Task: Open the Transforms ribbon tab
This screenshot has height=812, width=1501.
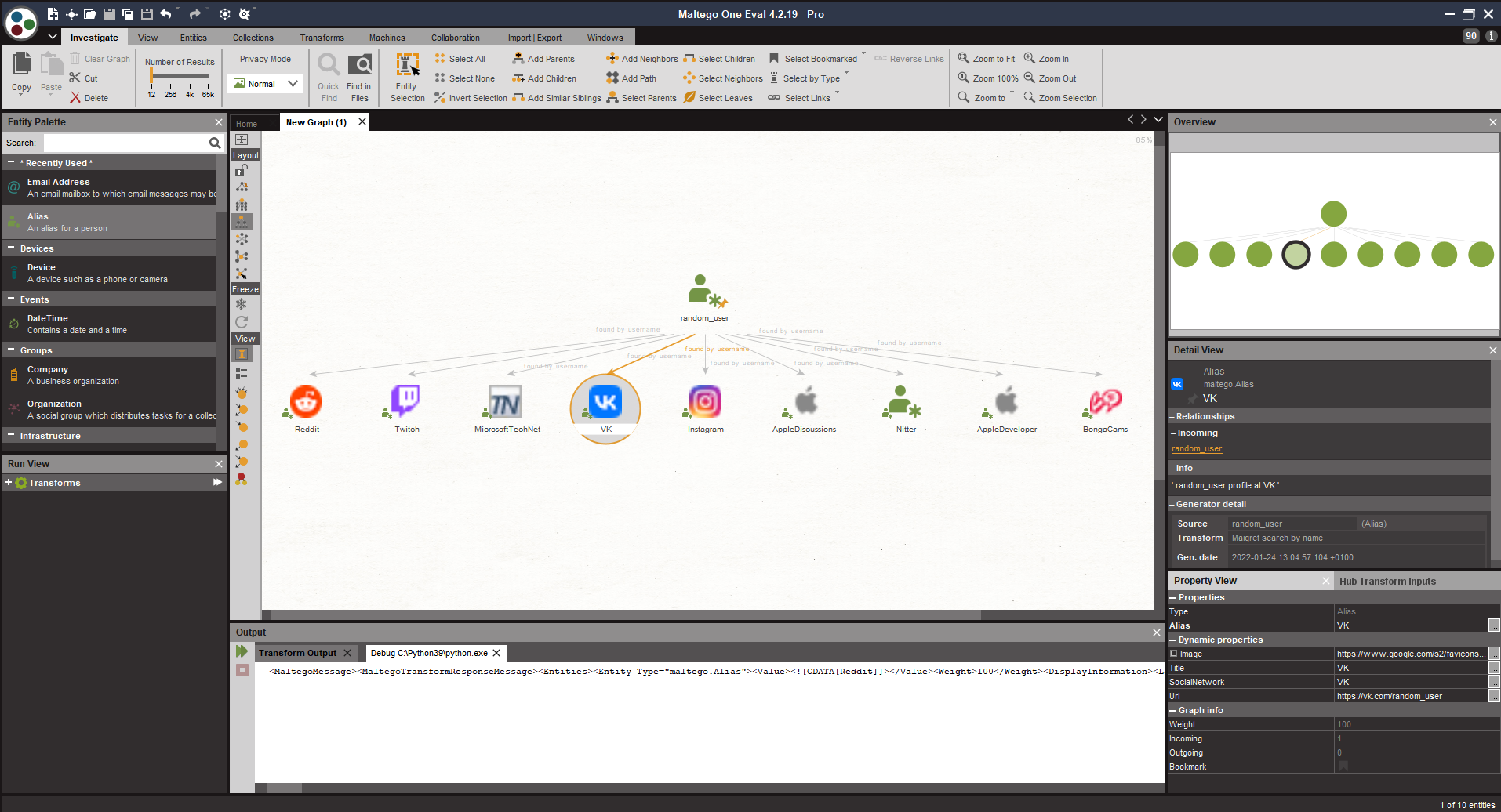Action: click(x=322, y=38)
